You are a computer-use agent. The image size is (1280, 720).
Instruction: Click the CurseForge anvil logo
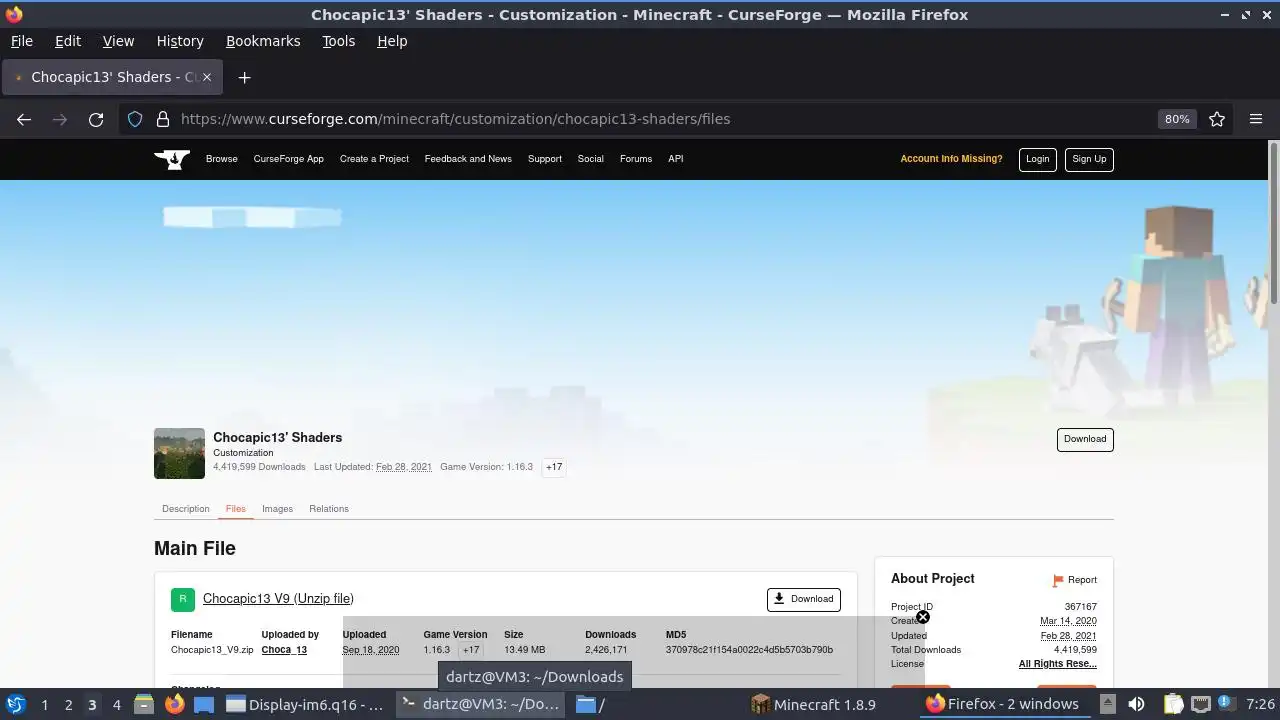pos(172,159)
